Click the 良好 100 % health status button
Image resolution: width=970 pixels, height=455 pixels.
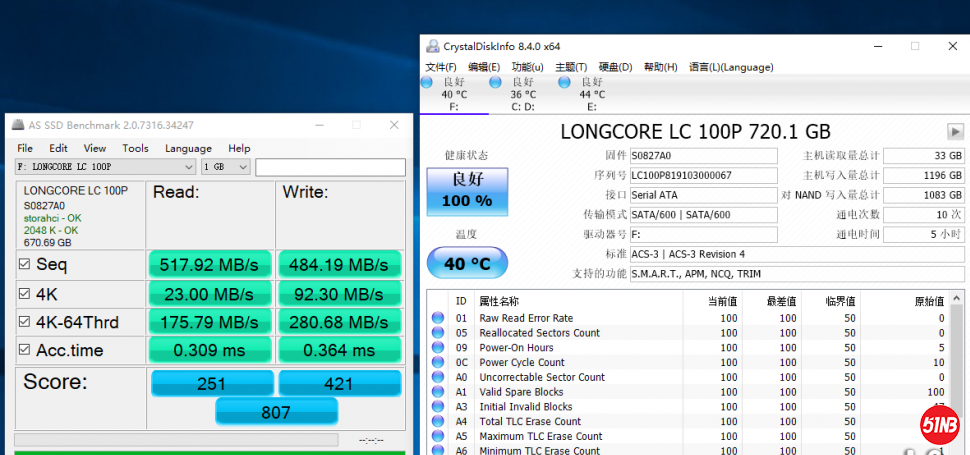[x=467, y=192]
